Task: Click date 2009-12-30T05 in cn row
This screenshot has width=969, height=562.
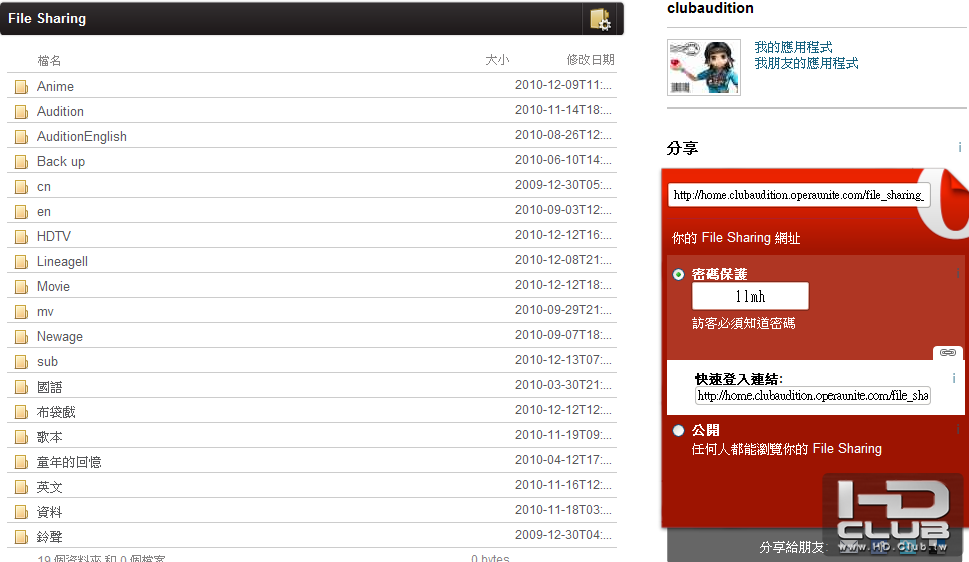Action: (563, 185)
